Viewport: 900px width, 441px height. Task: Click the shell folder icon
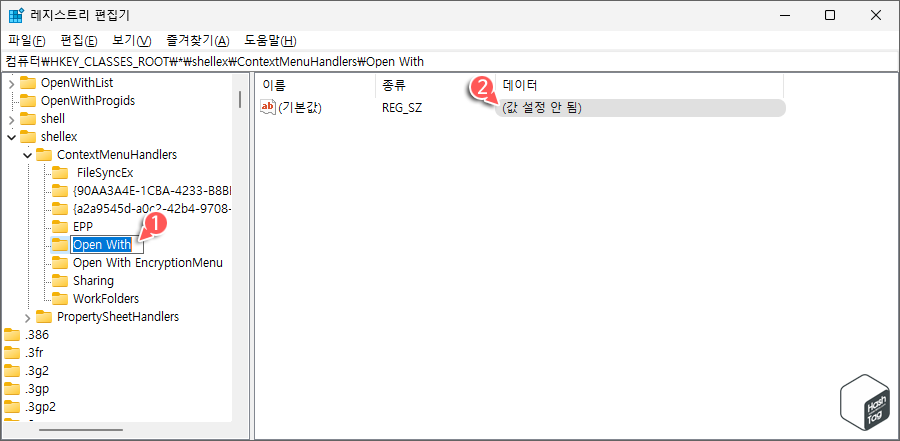click(28, 119)
